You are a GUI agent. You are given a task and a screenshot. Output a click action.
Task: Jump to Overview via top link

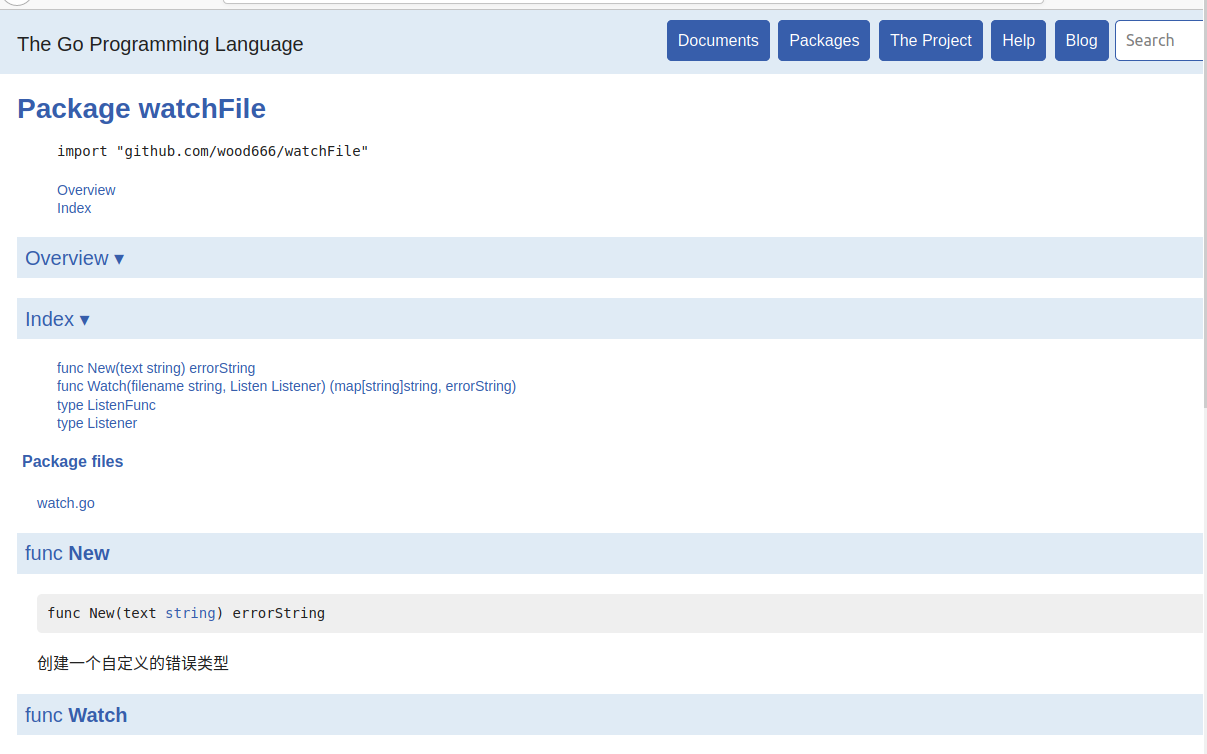click(86, 190)
